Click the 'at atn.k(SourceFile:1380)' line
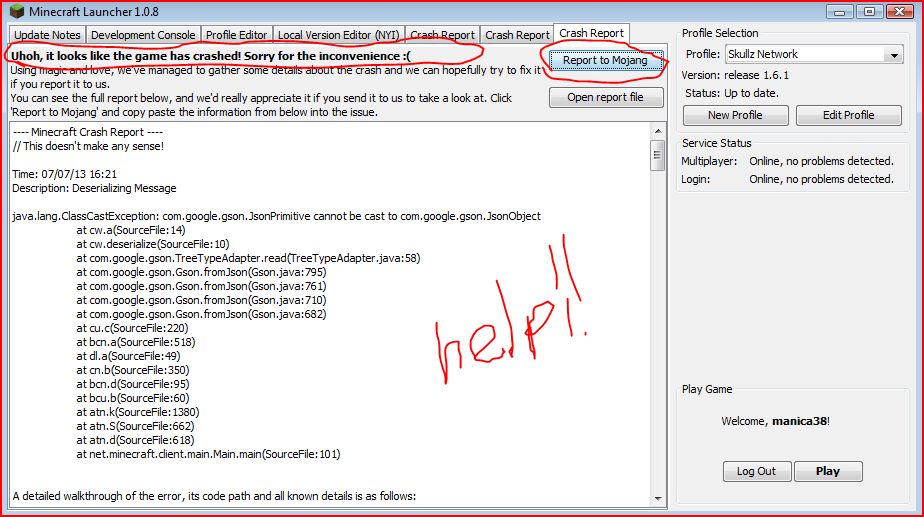924x517 pixels. click(x=138, y=412)
